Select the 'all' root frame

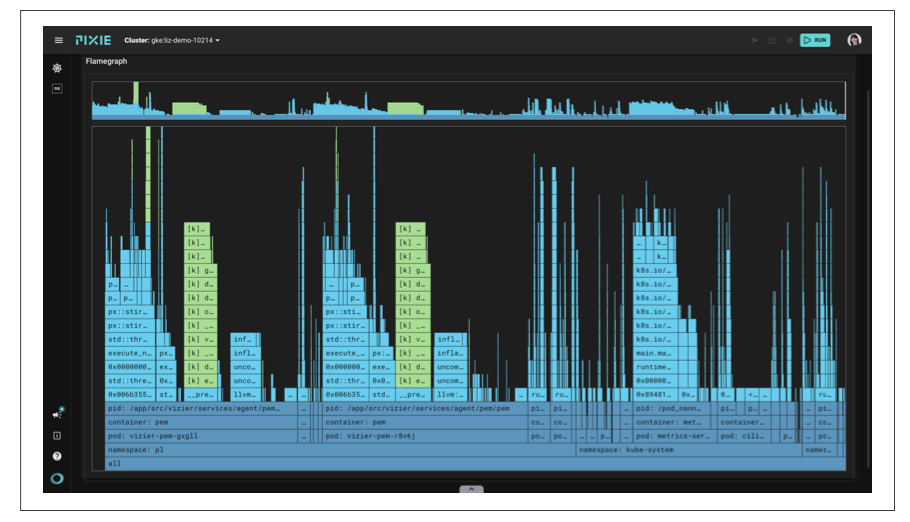[475, 464]
